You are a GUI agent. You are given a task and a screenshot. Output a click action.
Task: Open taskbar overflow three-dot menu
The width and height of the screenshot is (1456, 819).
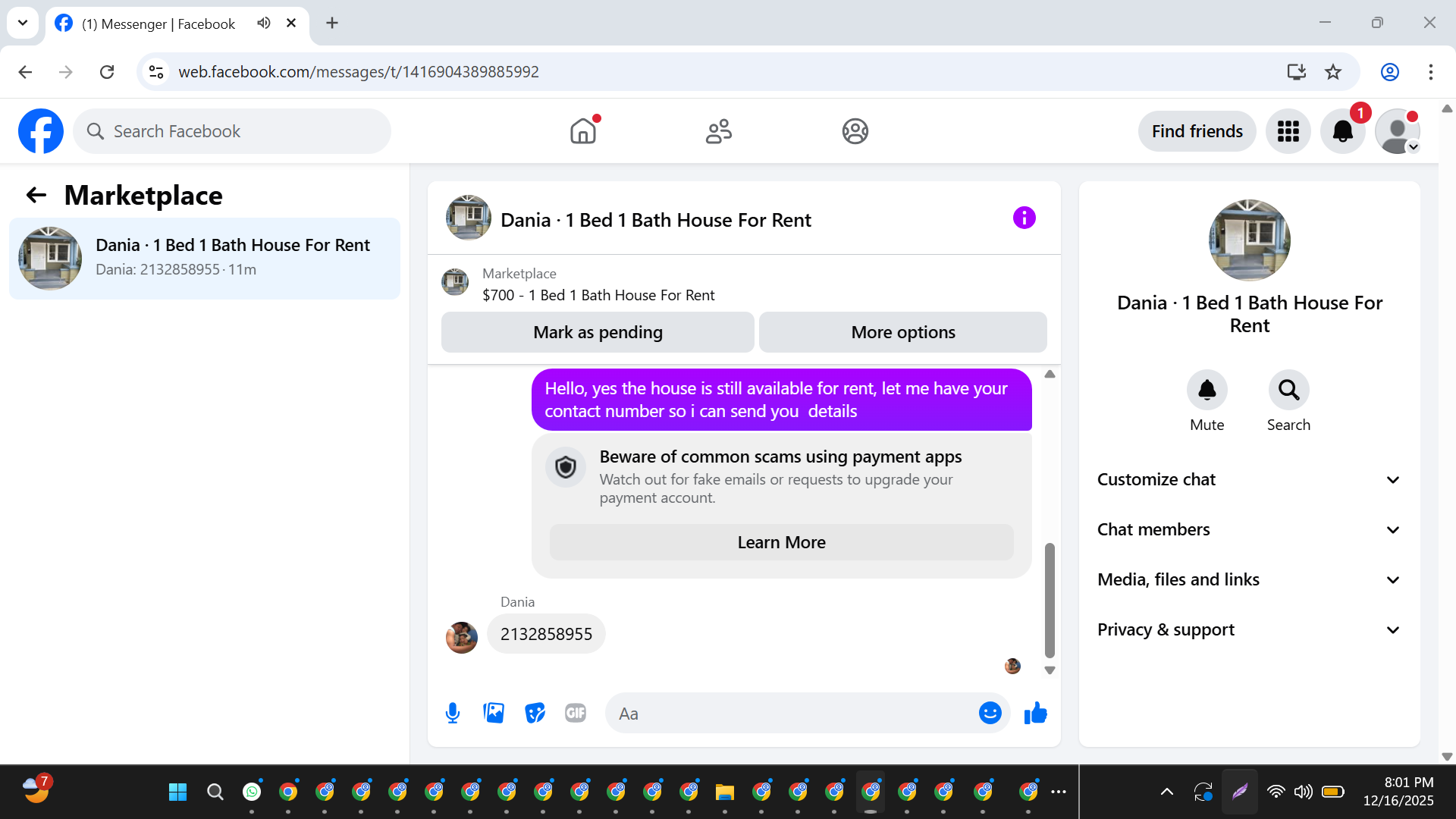1059,792
